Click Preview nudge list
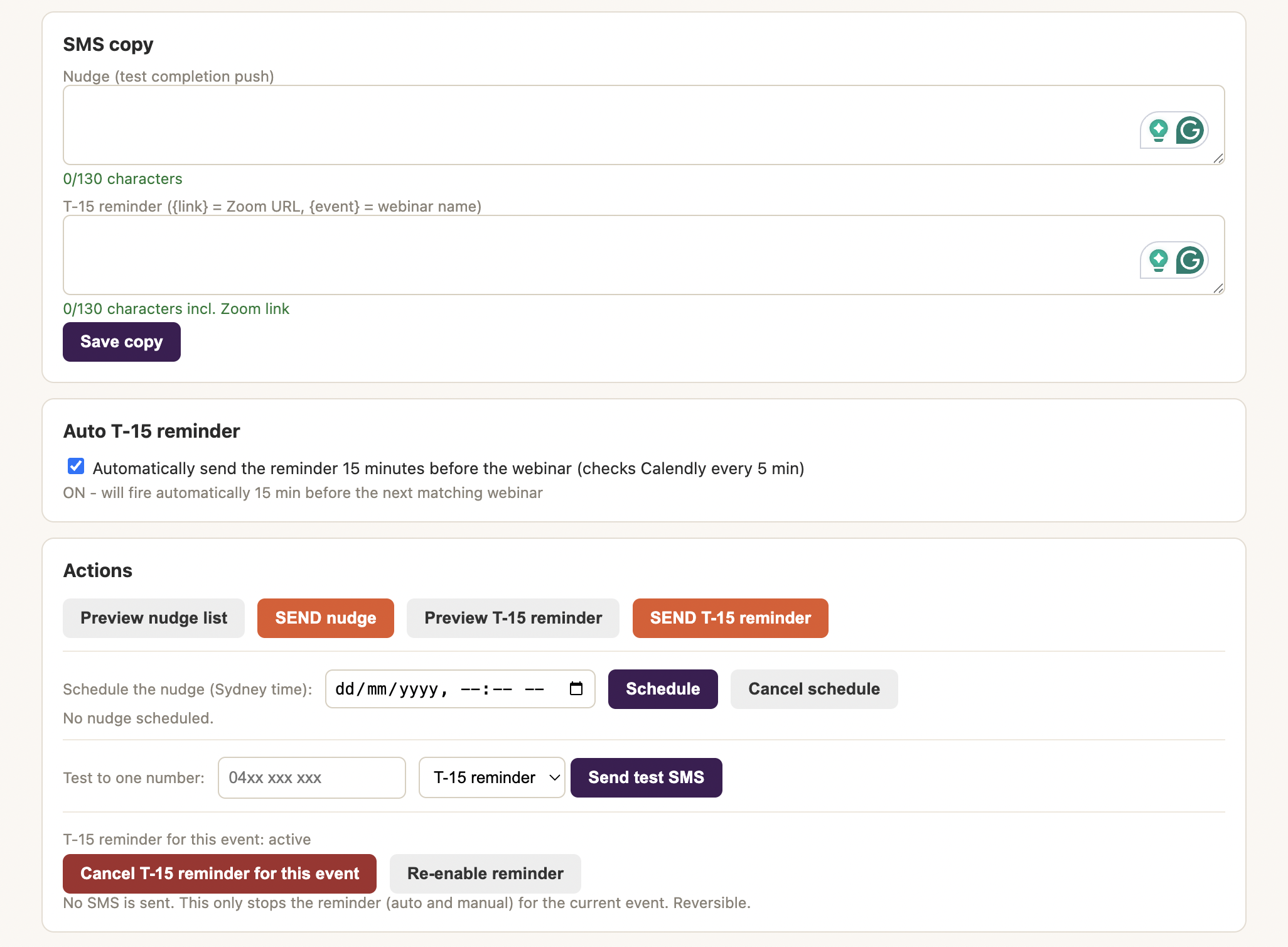This screenshot has width=1288, height=947. pyautogui.click(x=154, y=618)
